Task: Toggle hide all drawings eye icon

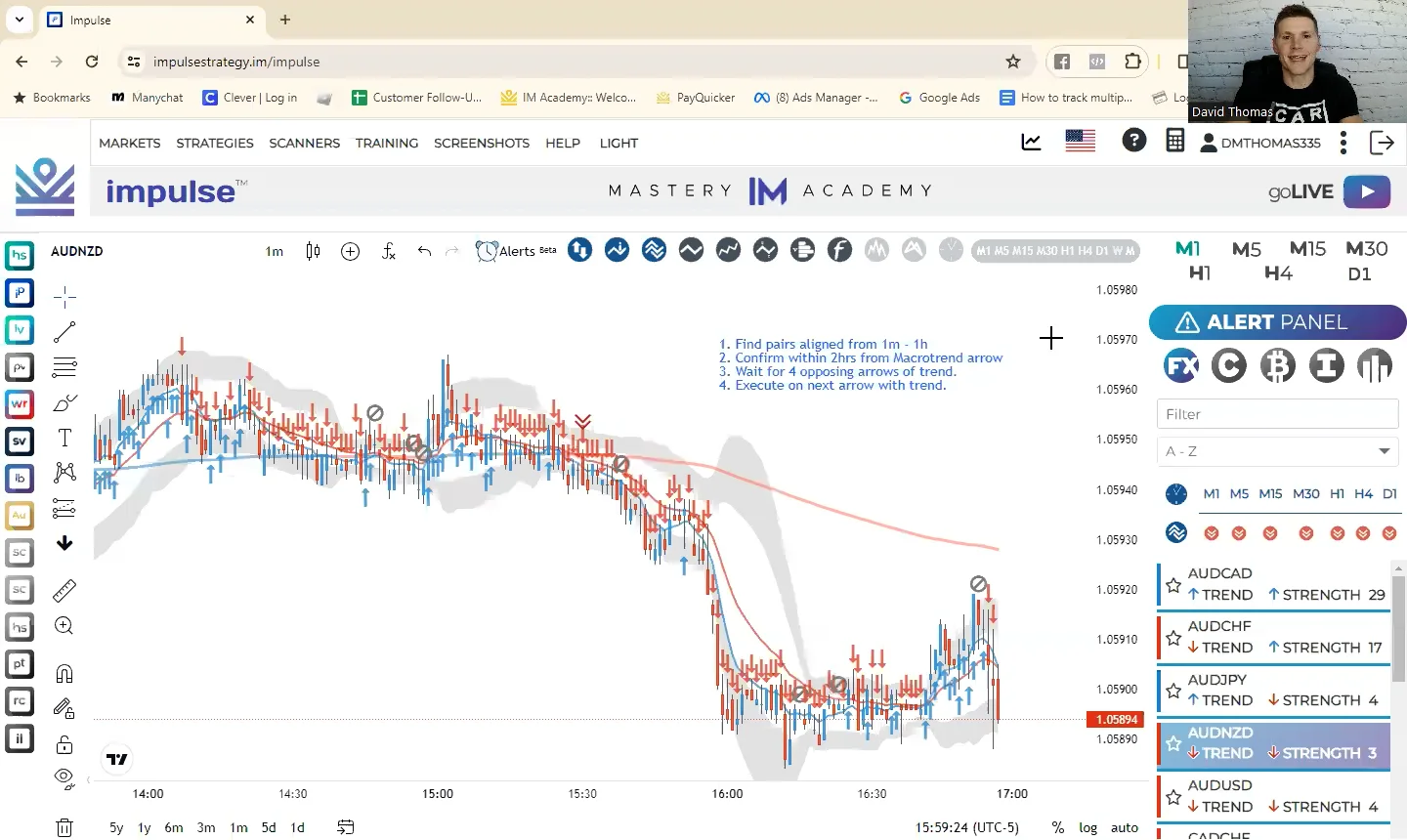Action: point(64,778)
